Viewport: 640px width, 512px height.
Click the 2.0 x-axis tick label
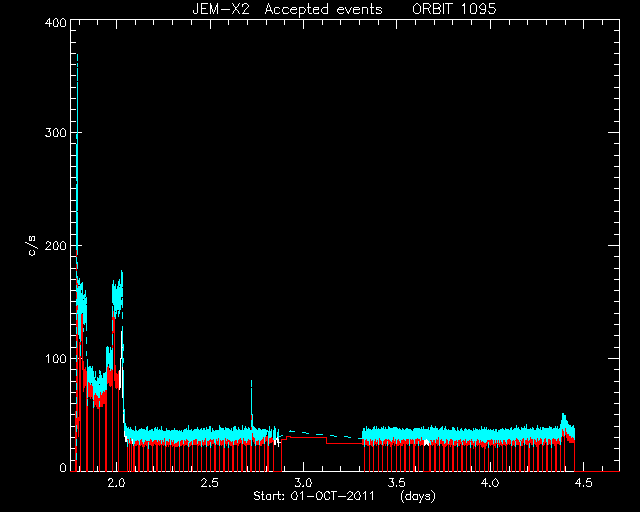point(117,483)
